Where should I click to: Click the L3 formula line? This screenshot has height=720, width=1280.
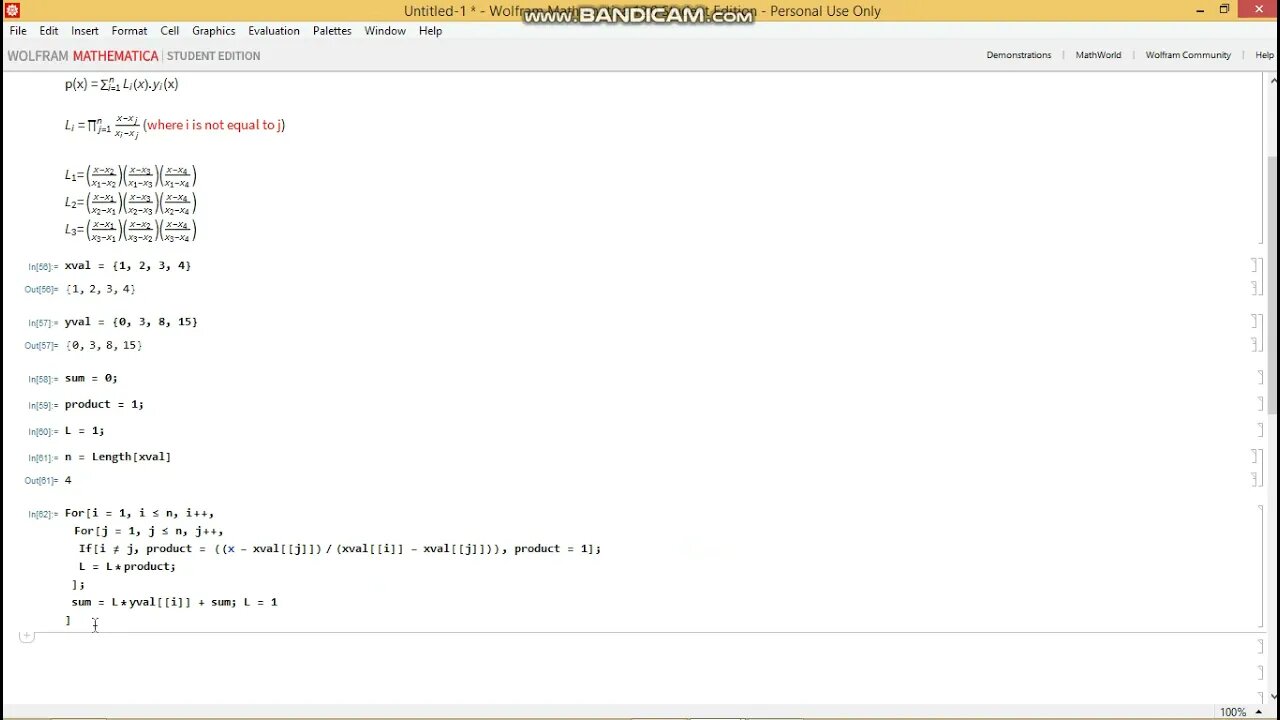131,230
